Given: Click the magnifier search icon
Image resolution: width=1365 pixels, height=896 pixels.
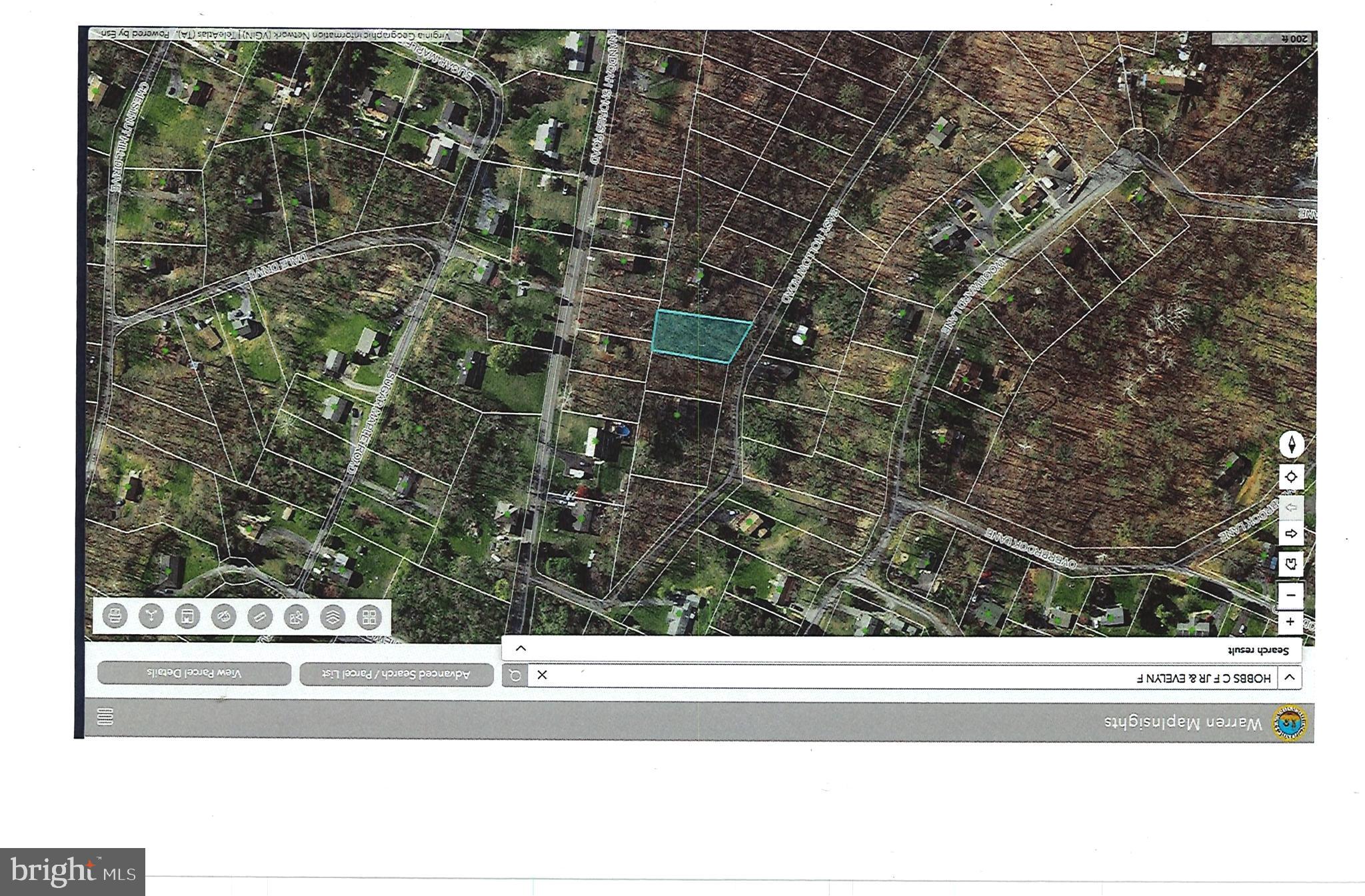Looking at the screenshot, I should (515, 675).
